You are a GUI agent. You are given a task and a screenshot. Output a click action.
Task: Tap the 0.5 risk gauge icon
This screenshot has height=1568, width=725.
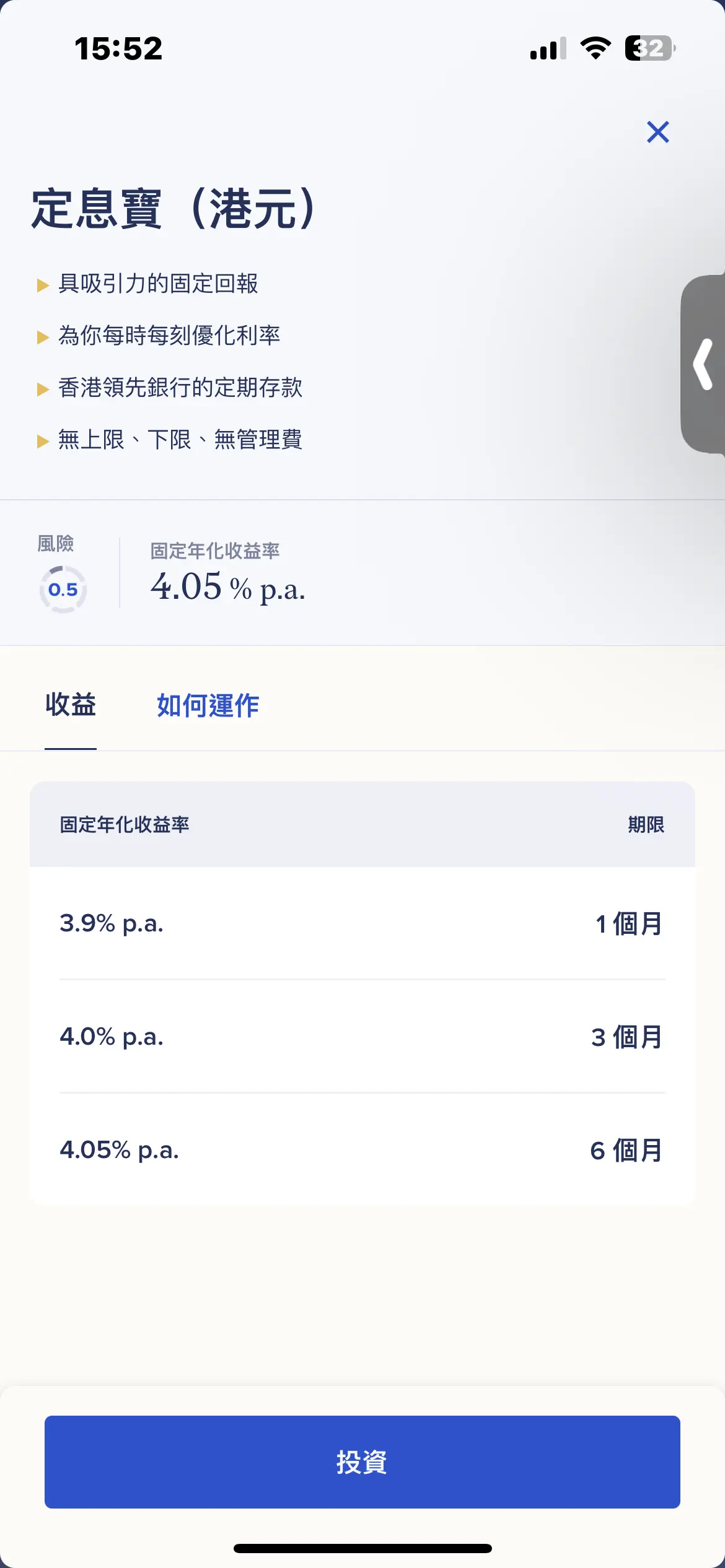[x=63, y=590]
